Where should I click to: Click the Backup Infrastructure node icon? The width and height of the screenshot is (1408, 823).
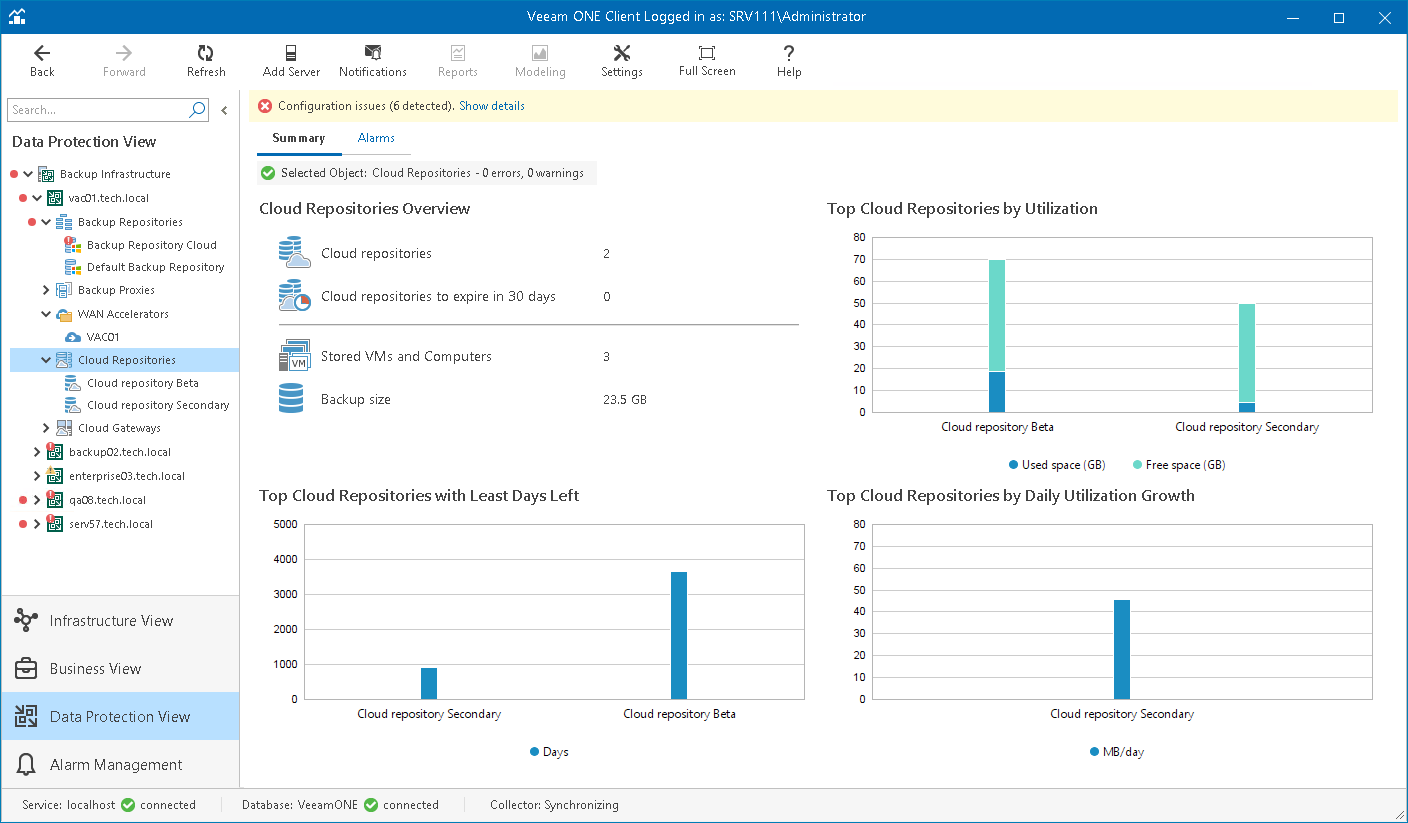click(46, 174)
